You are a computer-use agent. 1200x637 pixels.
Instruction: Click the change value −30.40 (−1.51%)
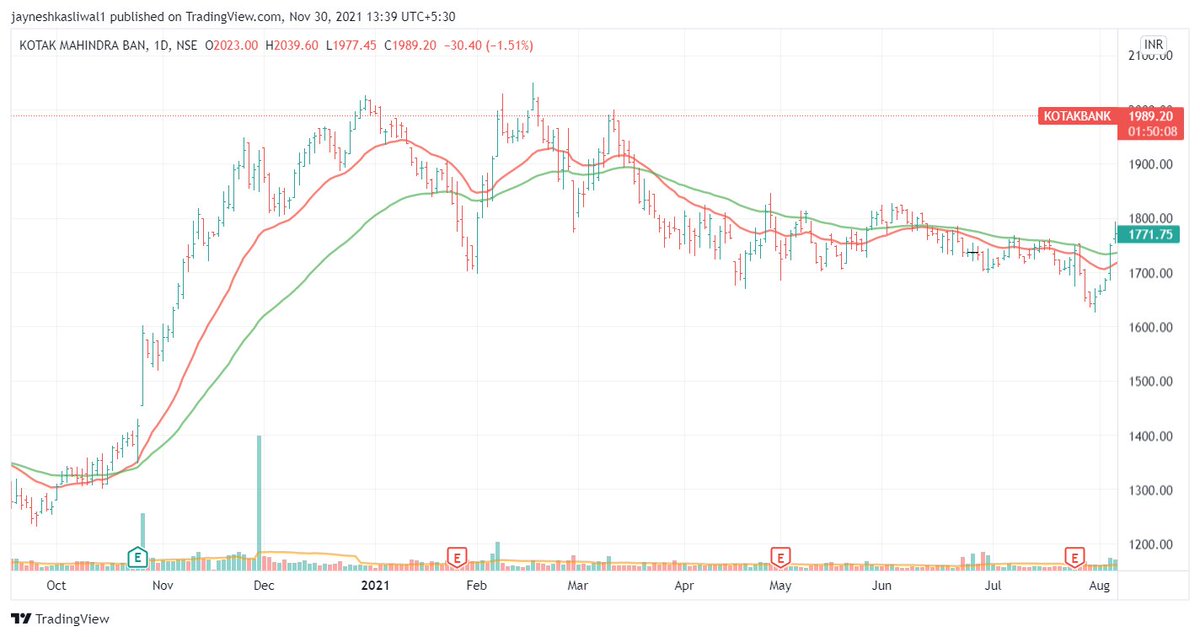pos(488,46)
